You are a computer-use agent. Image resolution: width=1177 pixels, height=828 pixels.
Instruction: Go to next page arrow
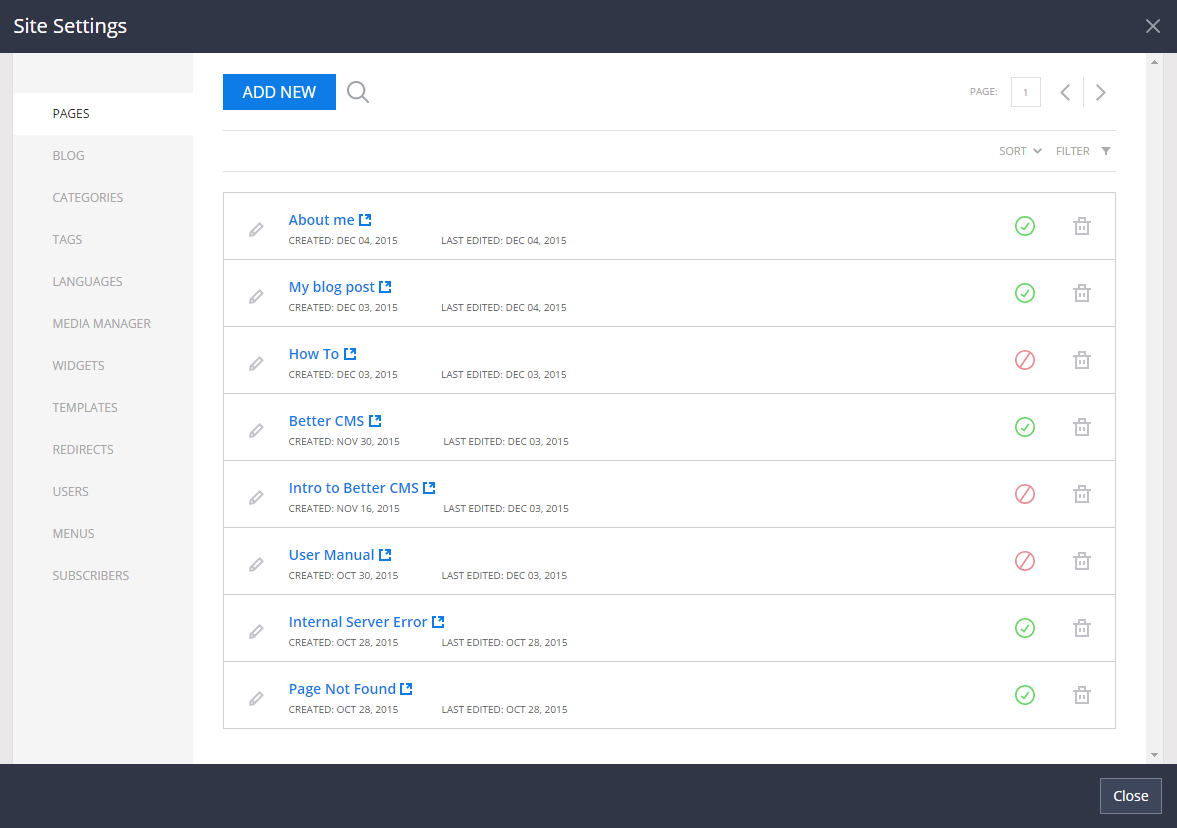tap(1100, 93)
